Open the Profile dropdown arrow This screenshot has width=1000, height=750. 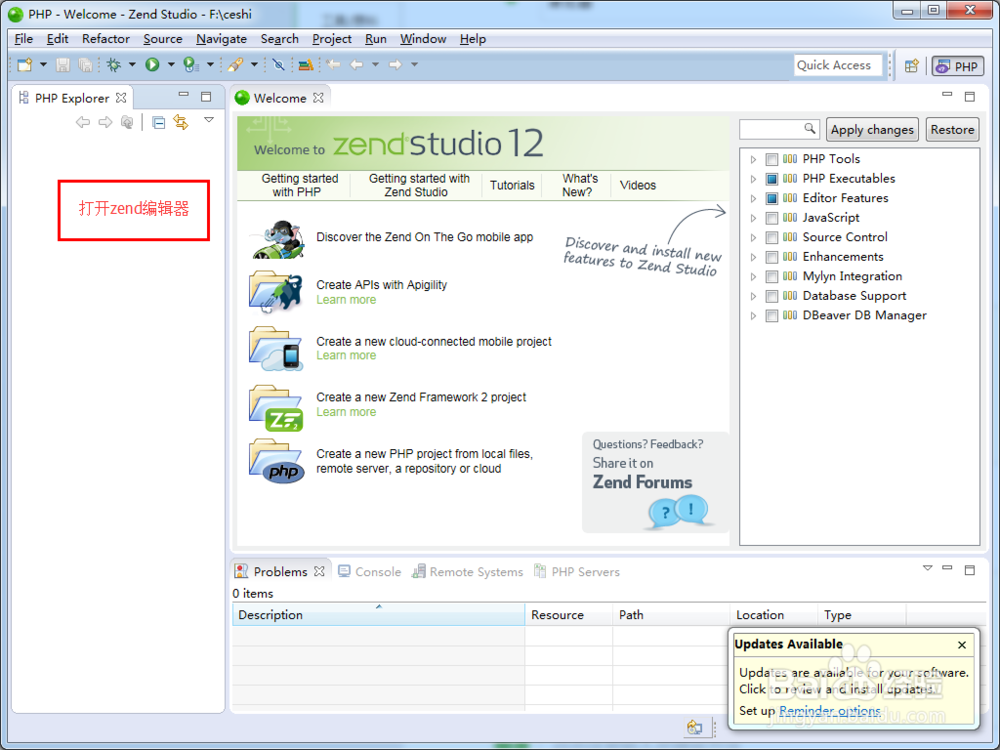point(210,64)
